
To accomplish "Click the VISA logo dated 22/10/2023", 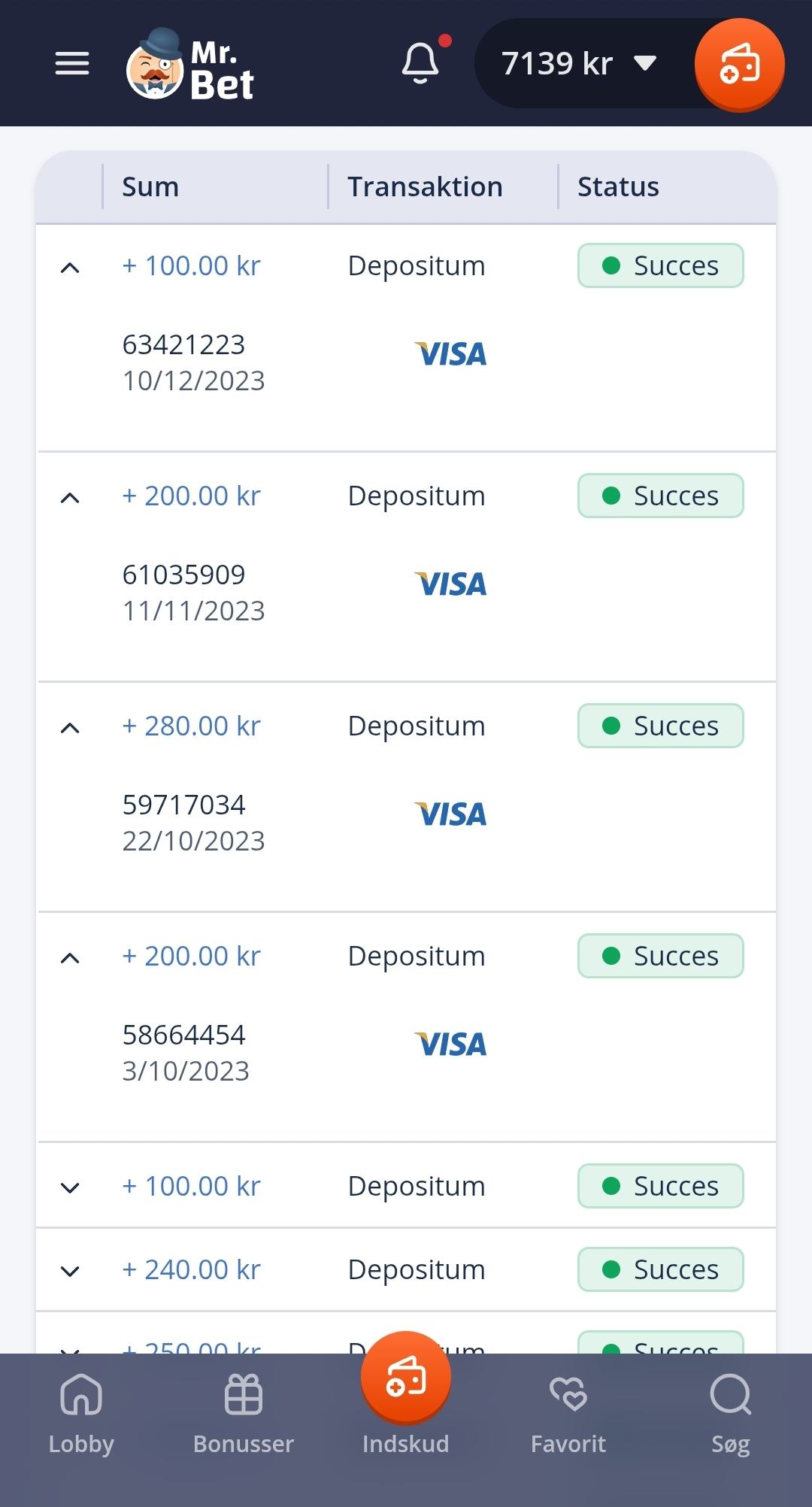I will (450, 814).
